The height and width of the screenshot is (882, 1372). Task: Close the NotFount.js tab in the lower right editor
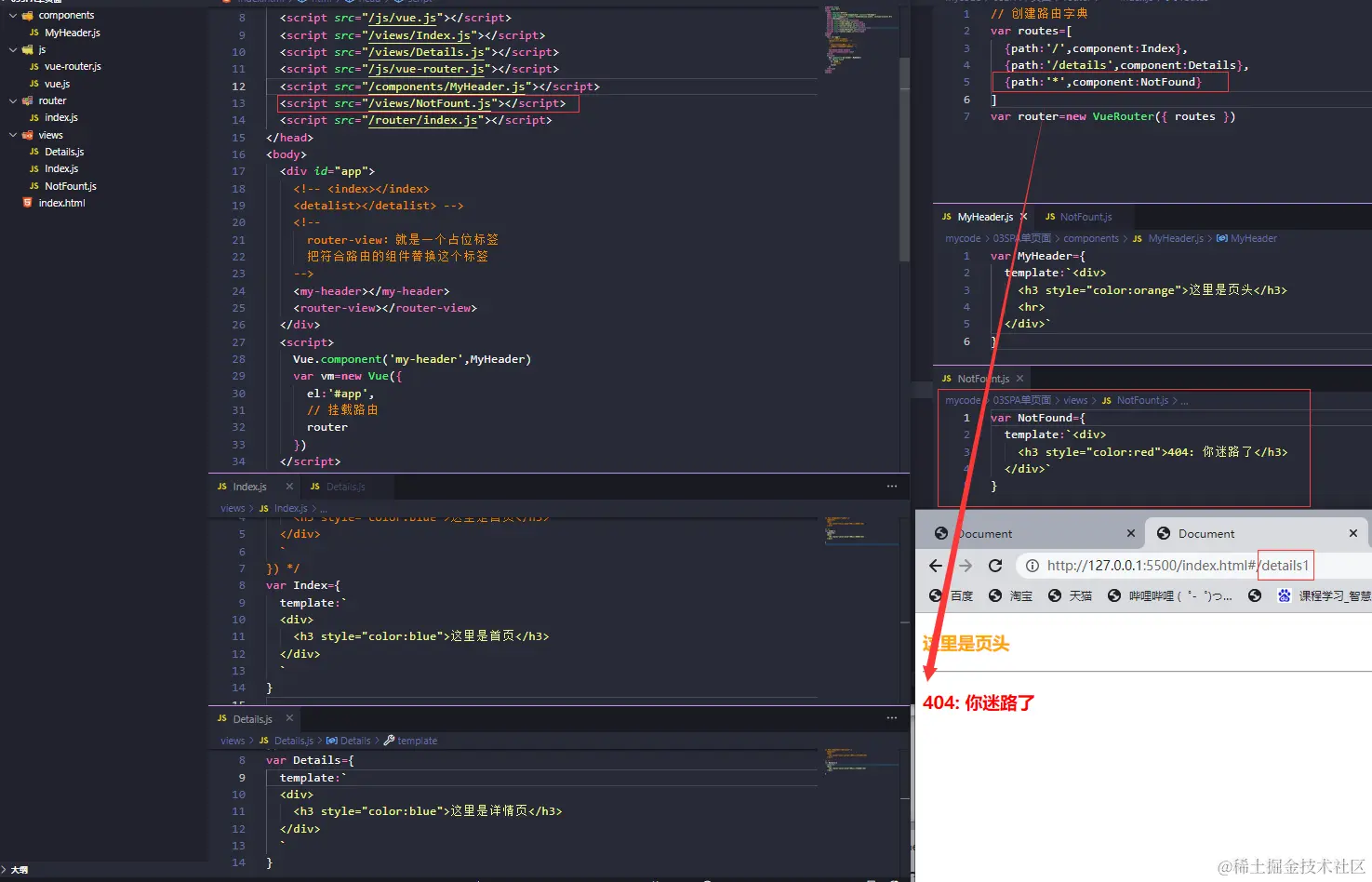point(1019,379)
